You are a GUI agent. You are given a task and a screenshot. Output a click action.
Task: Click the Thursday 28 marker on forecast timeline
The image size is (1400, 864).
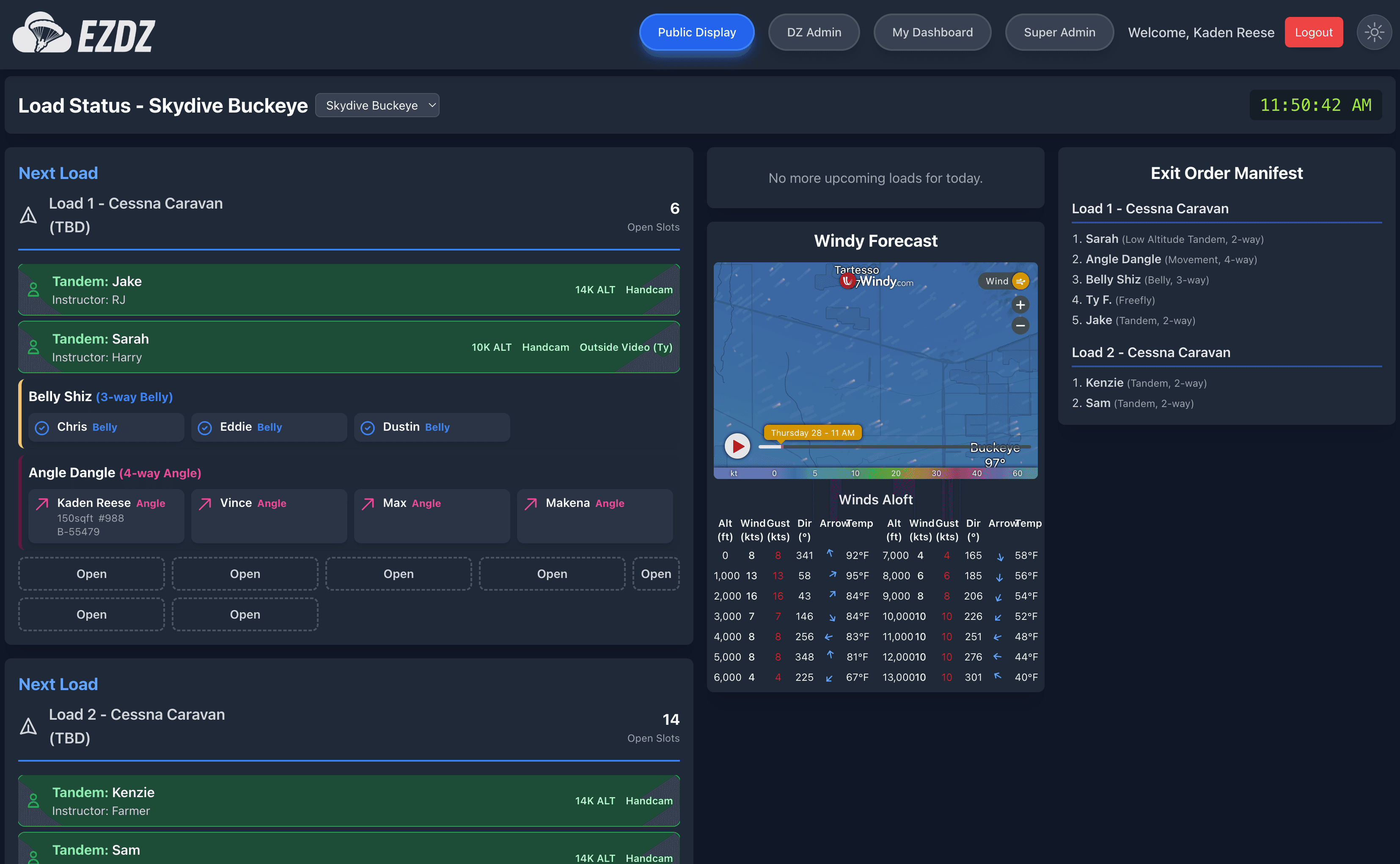pos(813,432)
